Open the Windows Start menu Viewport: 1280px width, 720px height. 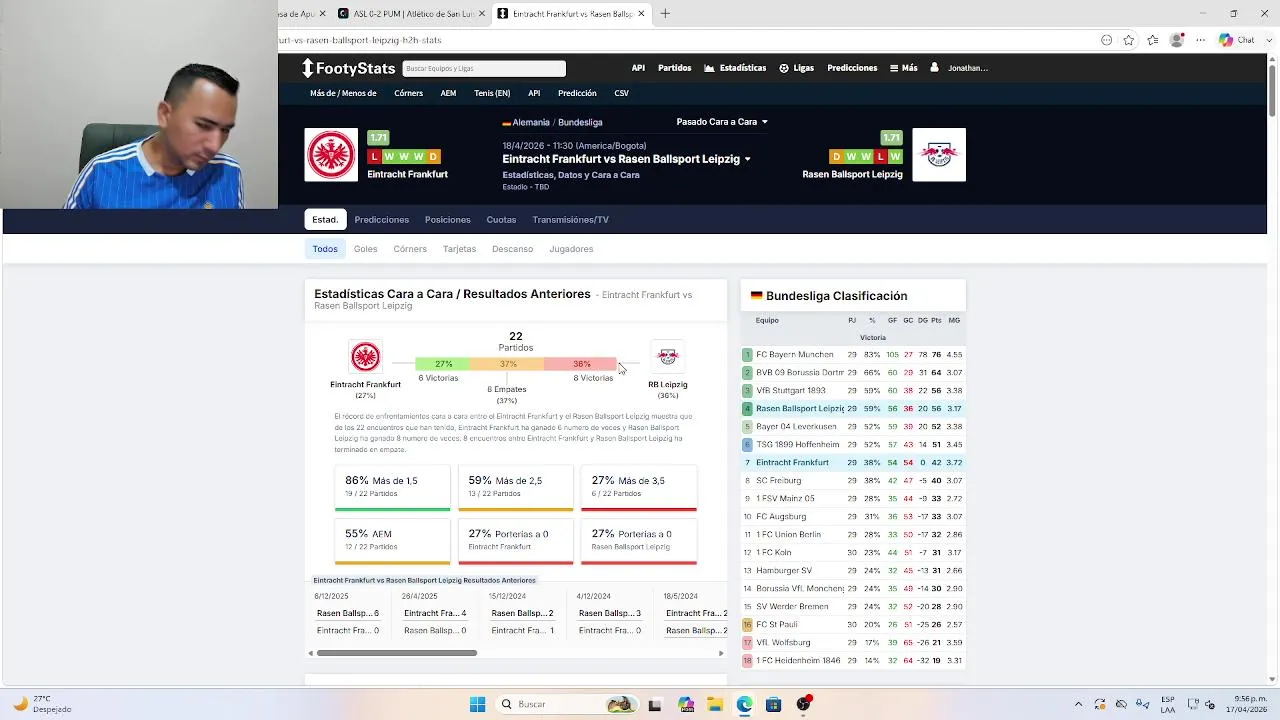point(477,704)
